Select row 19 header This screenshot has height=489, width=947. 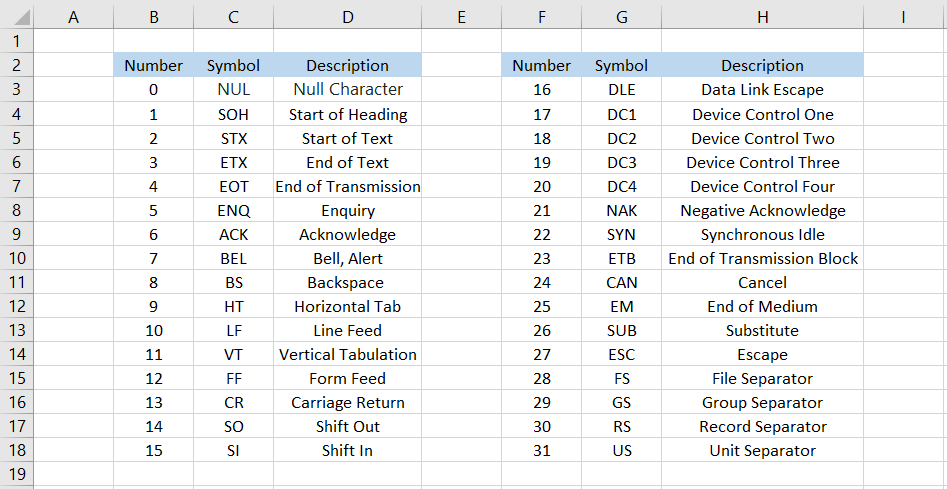pos(16,474)
